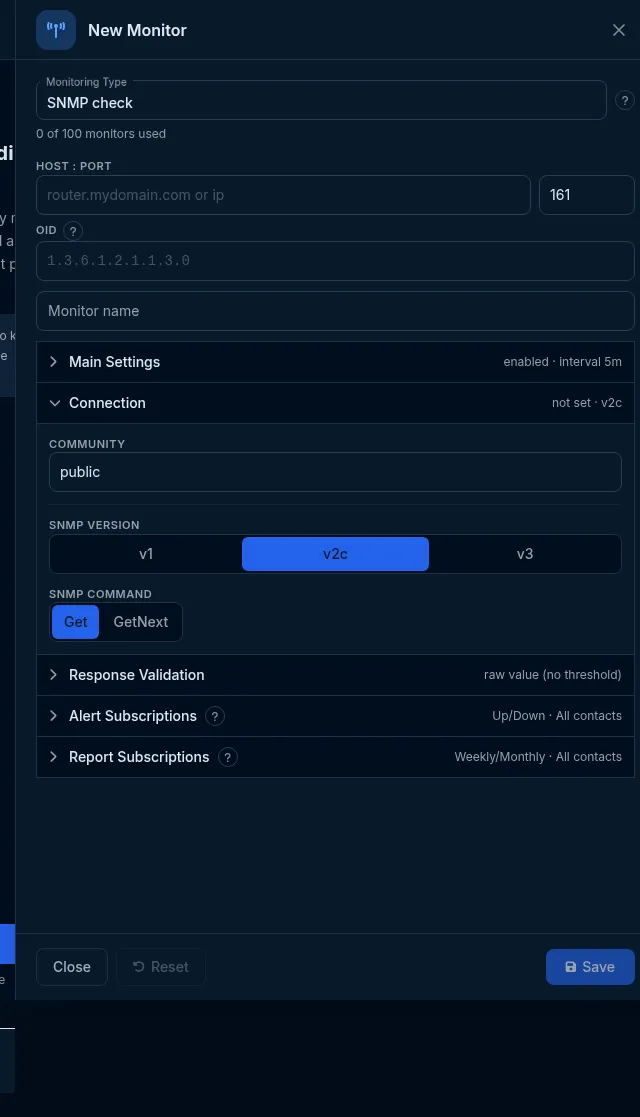Collapse the Connection section
640x1117 pixels.
click(x=335, y=403)
